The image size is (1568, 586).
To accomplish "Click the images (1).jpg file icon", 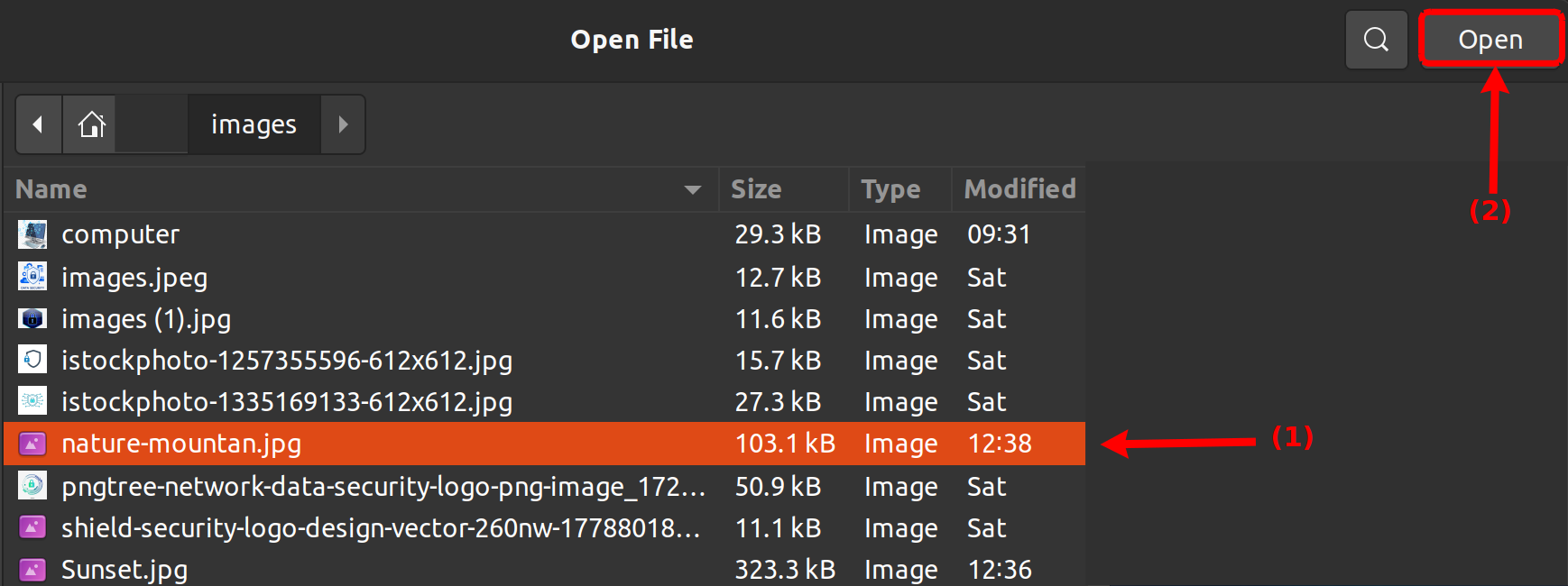I will (32, 319).
